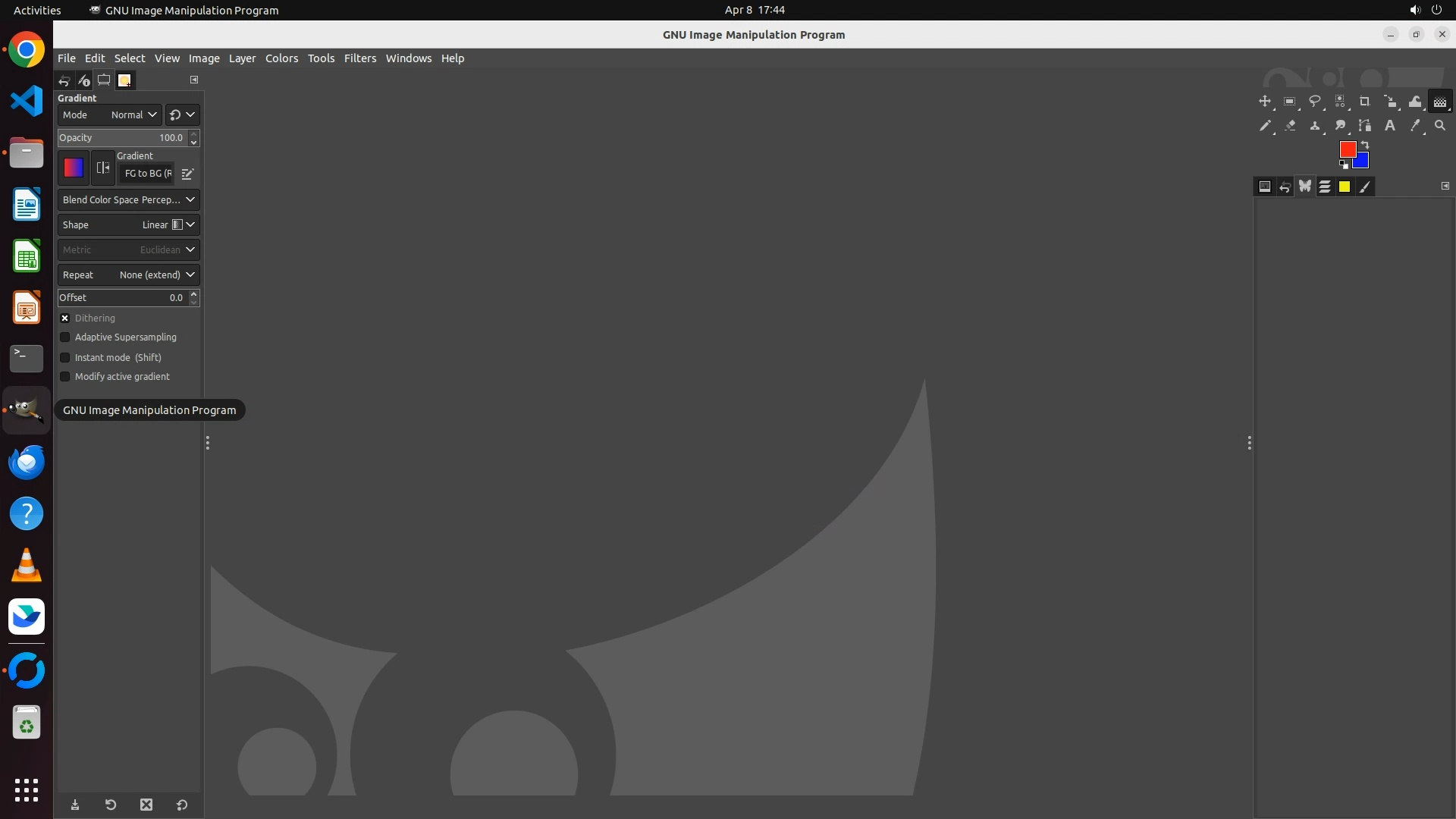Enable Adaptive Supersampling
The width and height of the screenshot is (1456, 819).
(65, 337)
